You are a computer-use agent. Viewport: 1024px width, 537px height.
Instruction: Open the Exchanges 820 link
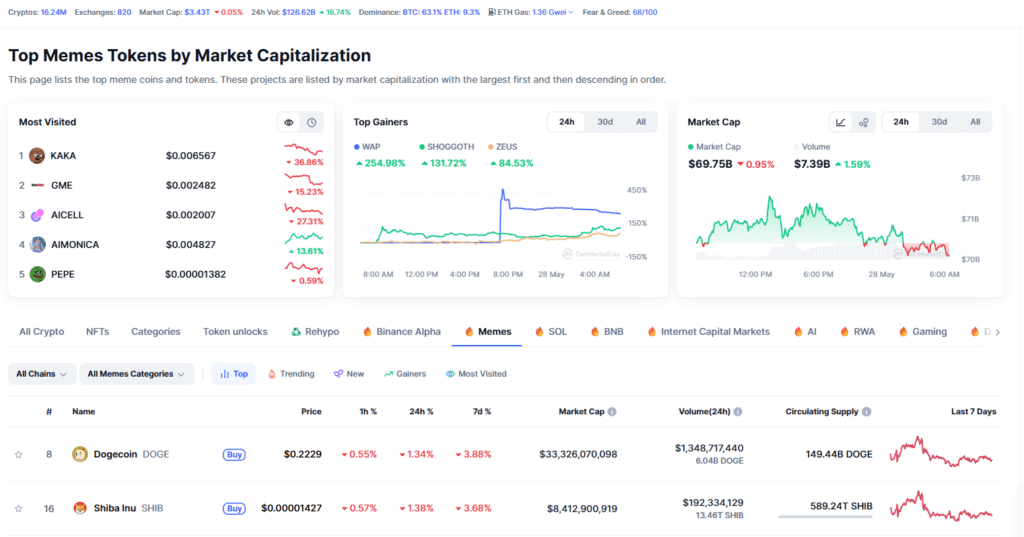pos(103,12)
